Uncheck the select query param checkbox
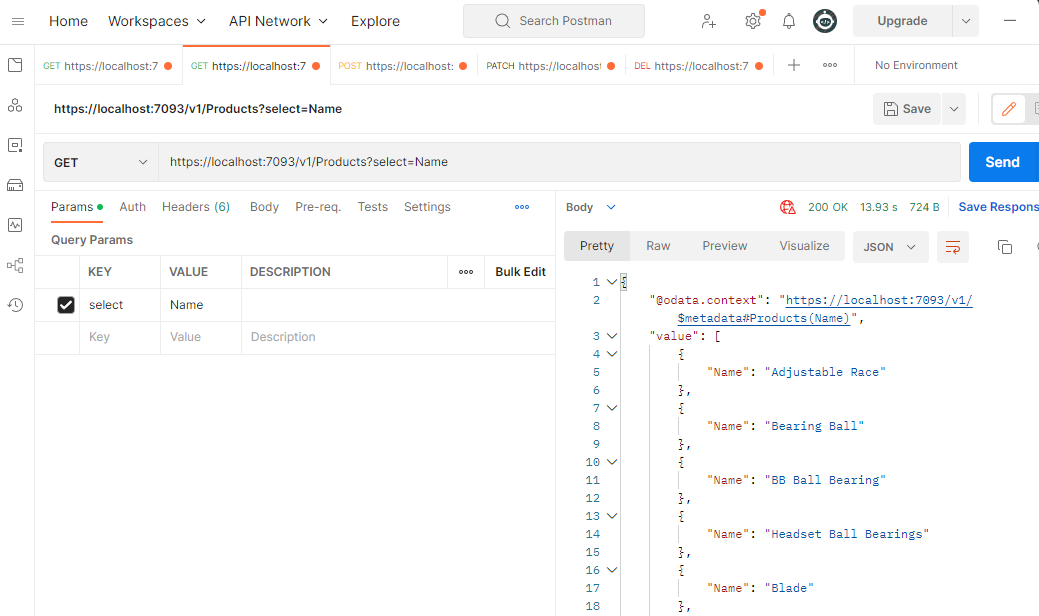Viewport: 1039px width, 616px height. click(x=66, y=305)
